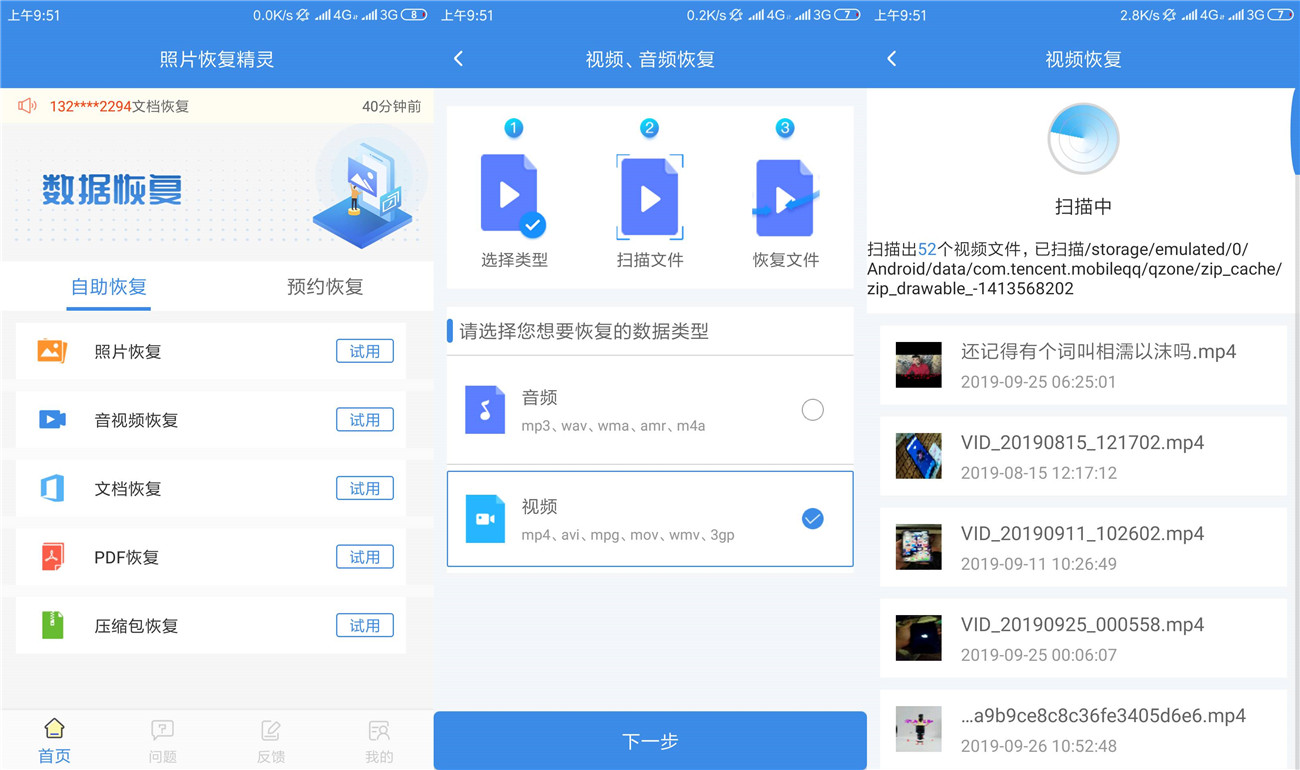Tap the back chevron on 视频恢复 screen

[x=891, y=59]
